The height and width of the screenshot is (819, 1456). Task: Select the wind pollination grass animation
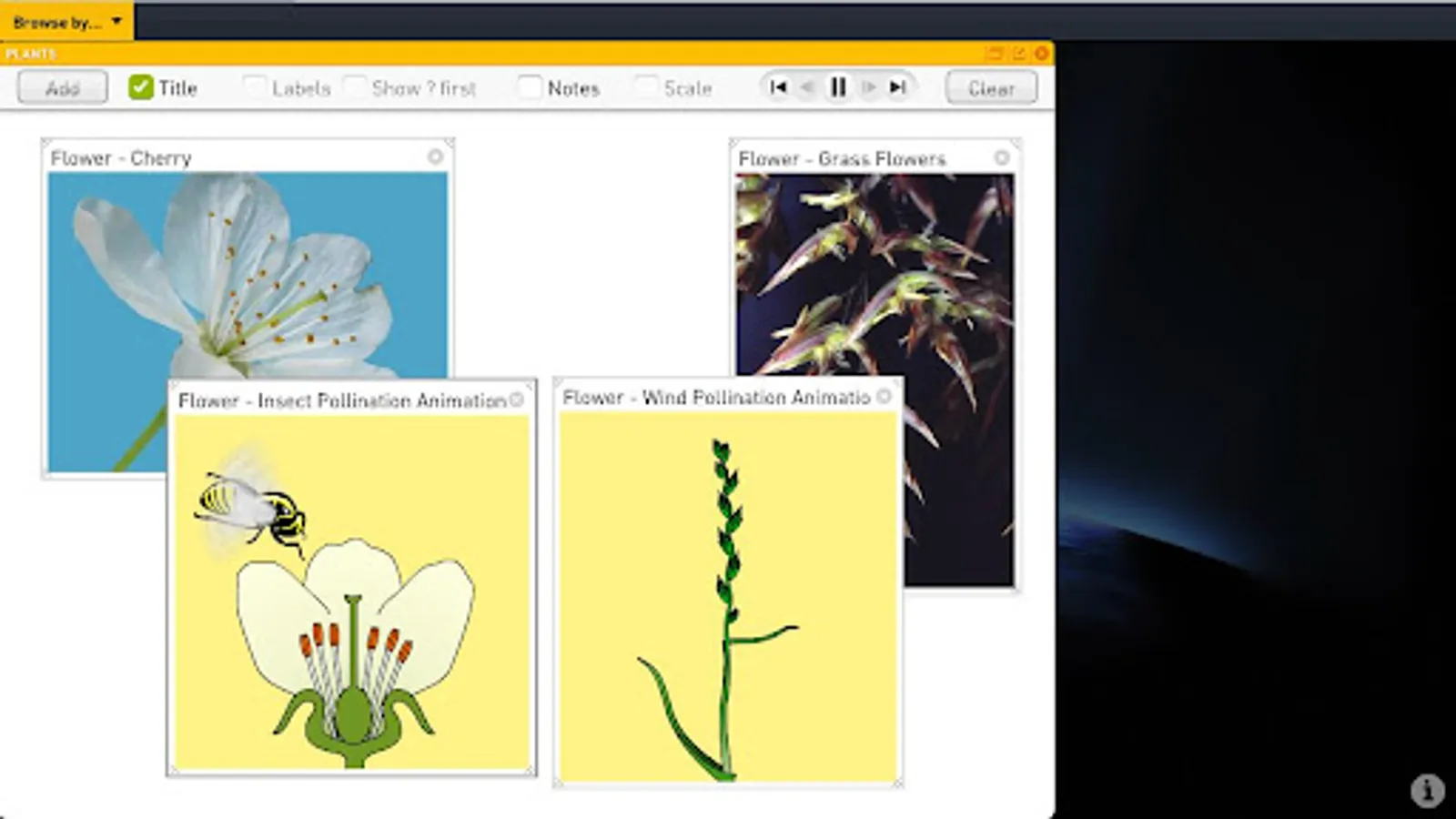coord(728,596)
